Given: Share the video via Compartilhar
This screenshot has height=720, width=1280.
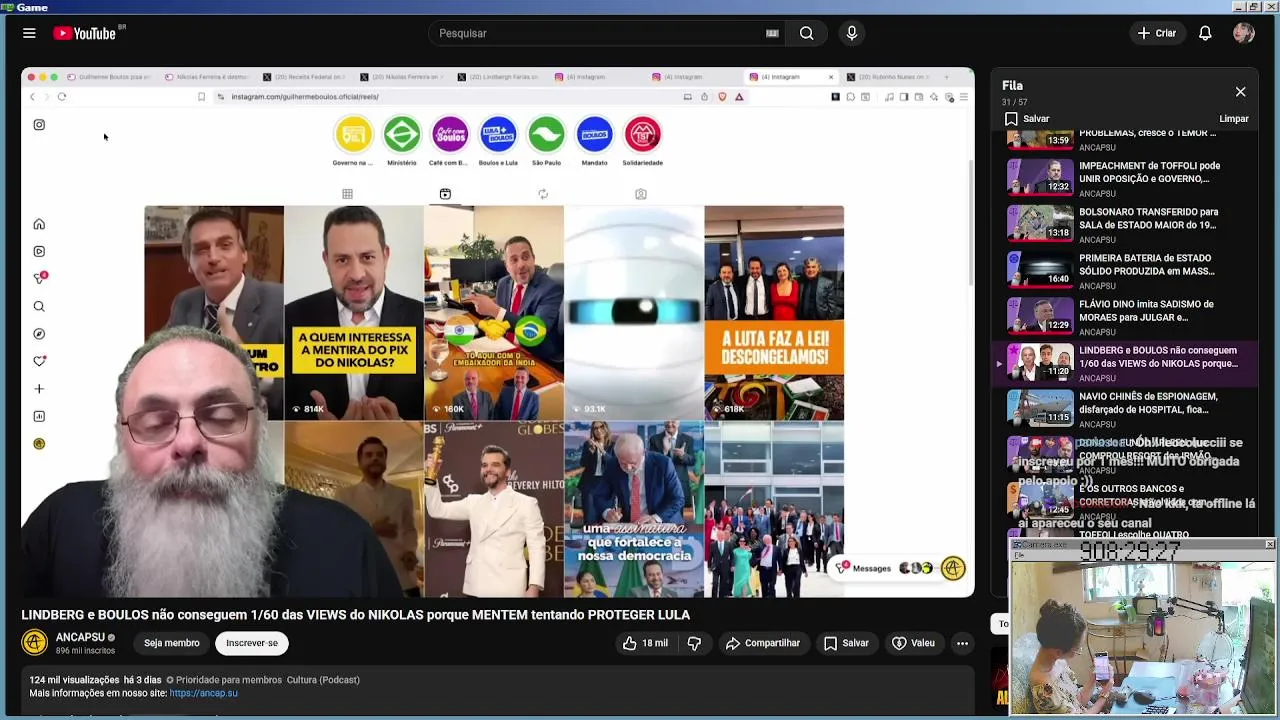Looking at the screenshot, I should click(x=763, y=643).
